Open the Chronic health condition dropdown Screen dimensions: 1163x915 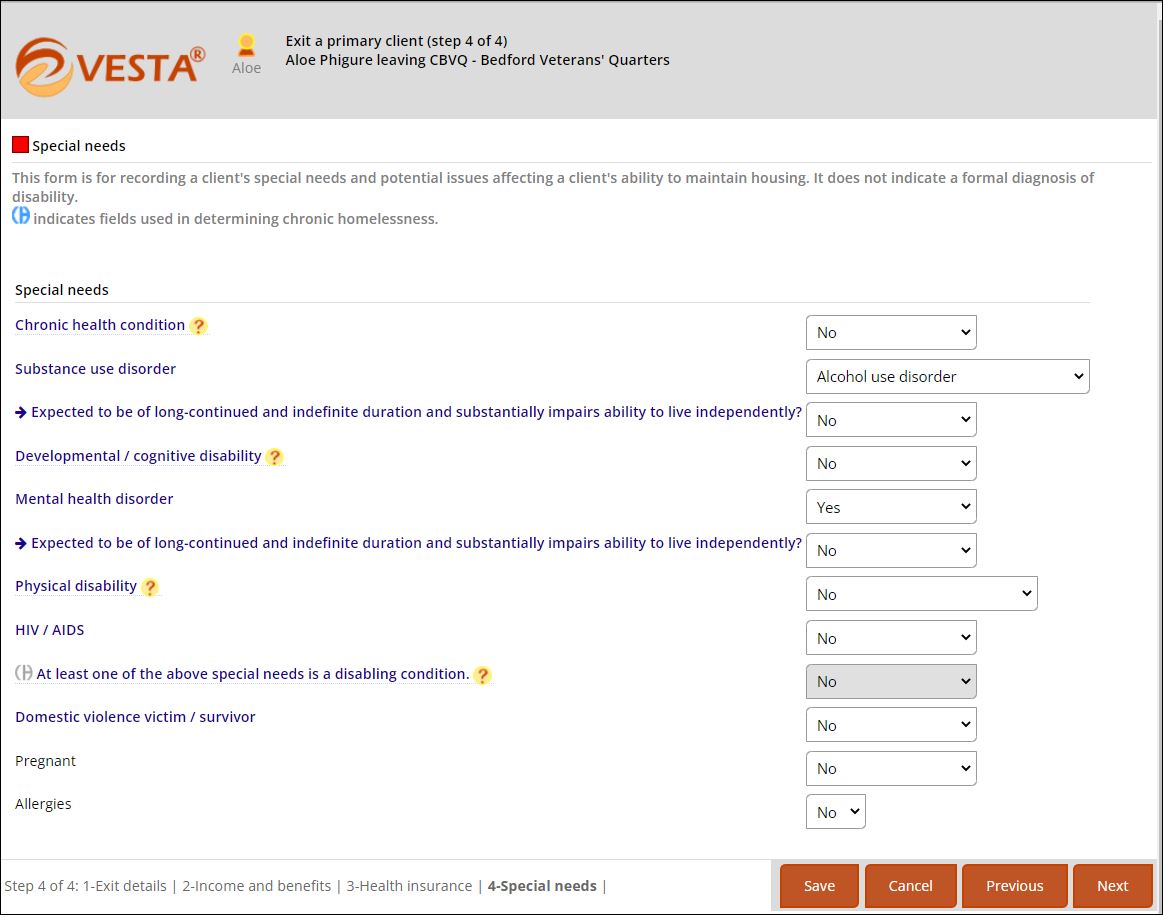[891, 332]
